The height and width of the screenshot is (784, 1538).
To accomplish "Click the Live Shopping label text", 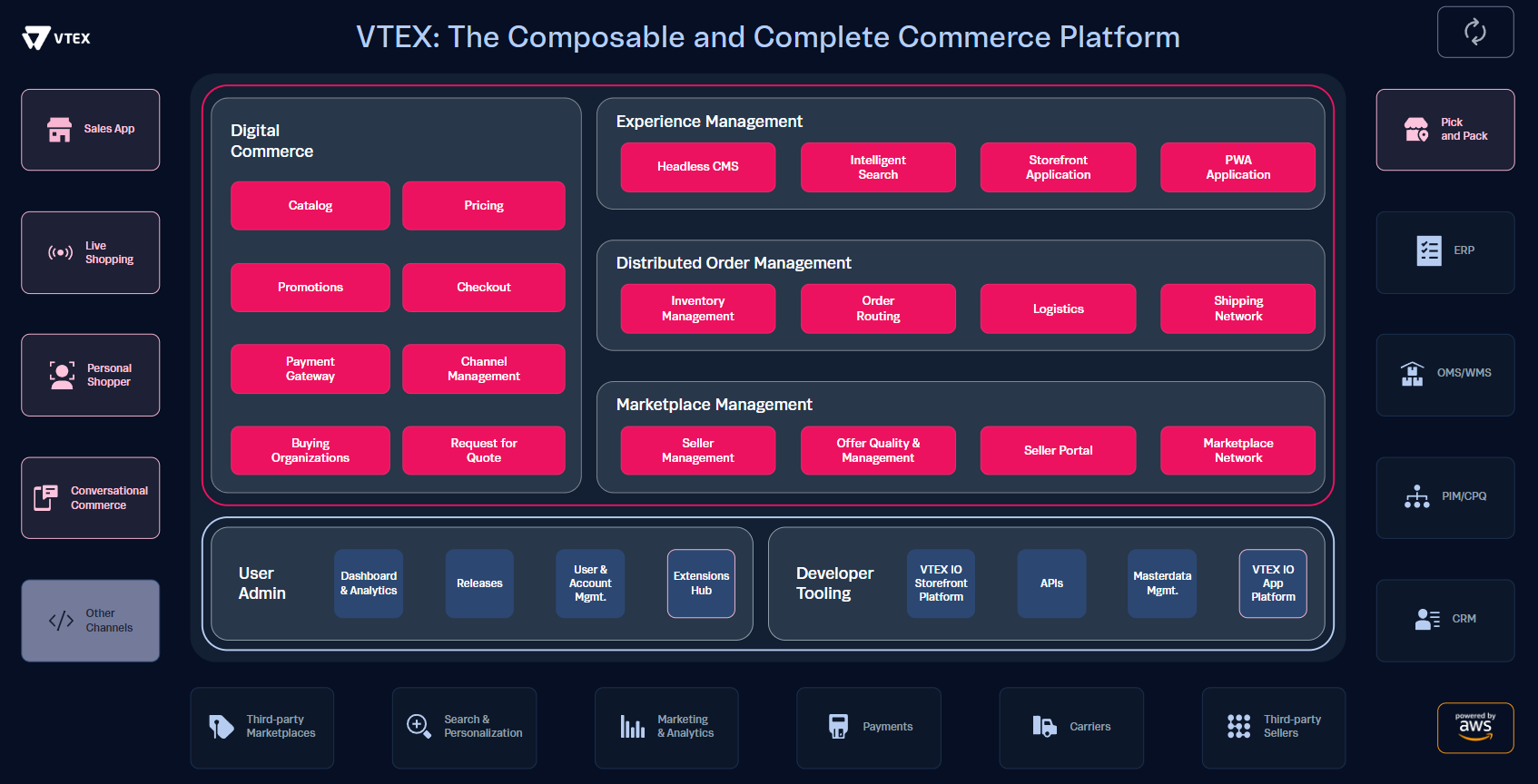I will tap(109, 252).
